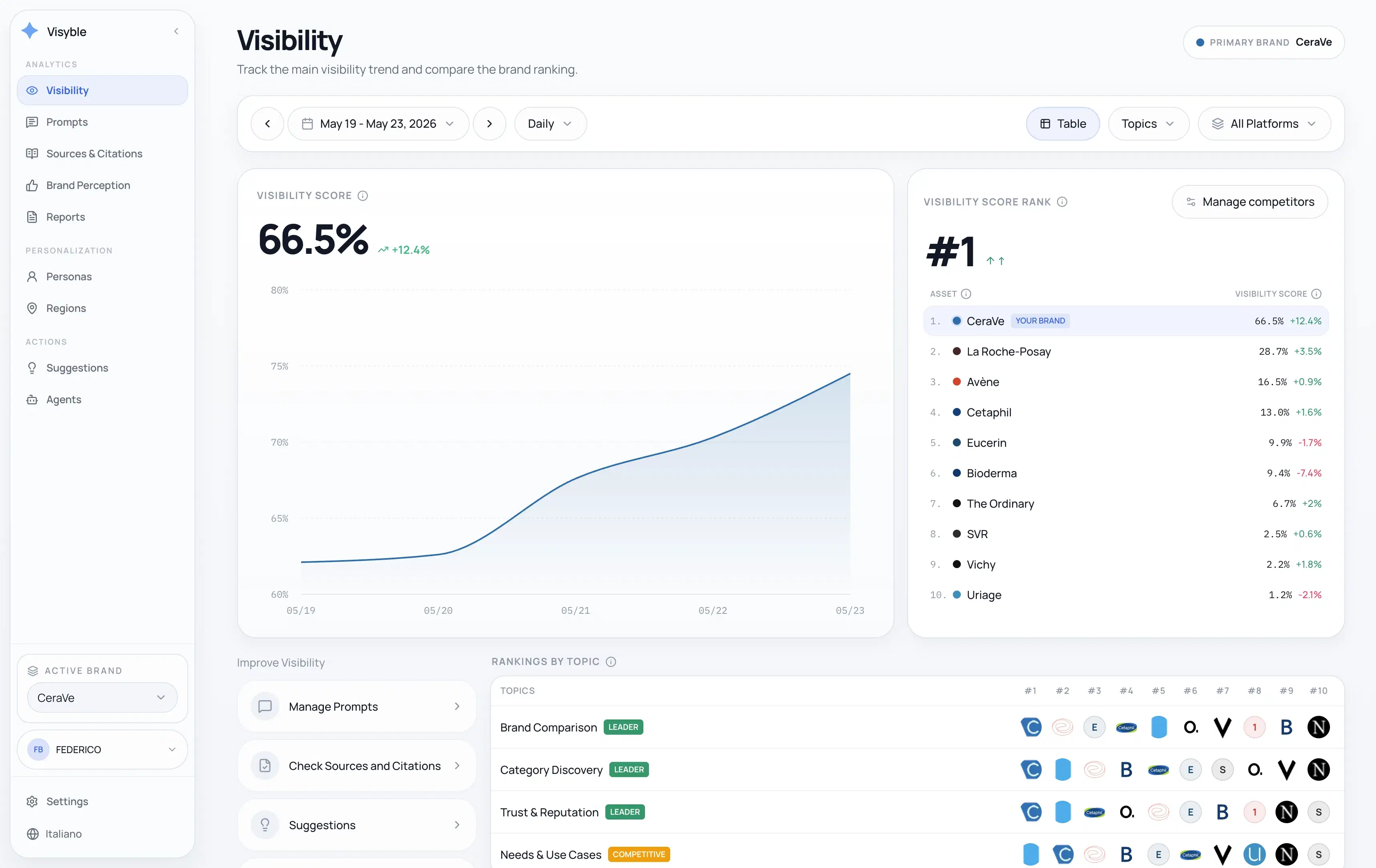Open the date range dropdown May 19 - May 23
The image size is (1376, 868).
click(x=378, y=123)
